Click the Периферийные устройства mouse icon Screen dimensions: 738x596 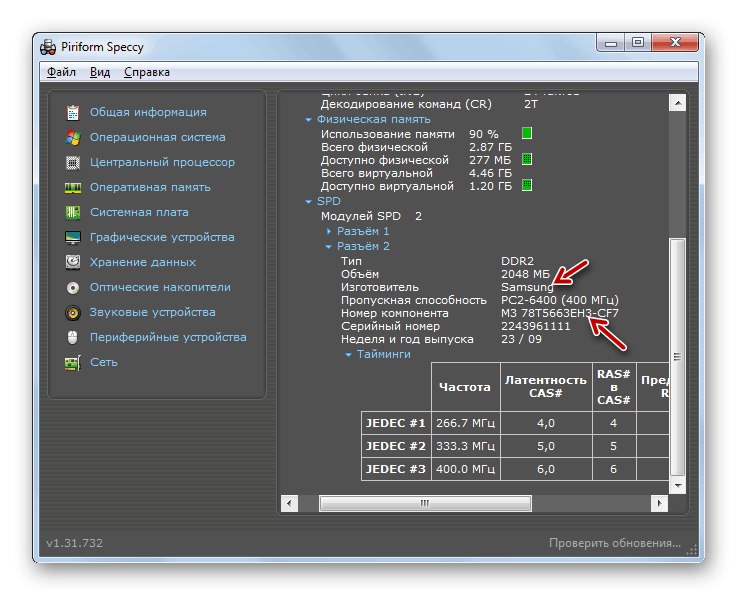point(72,337)
